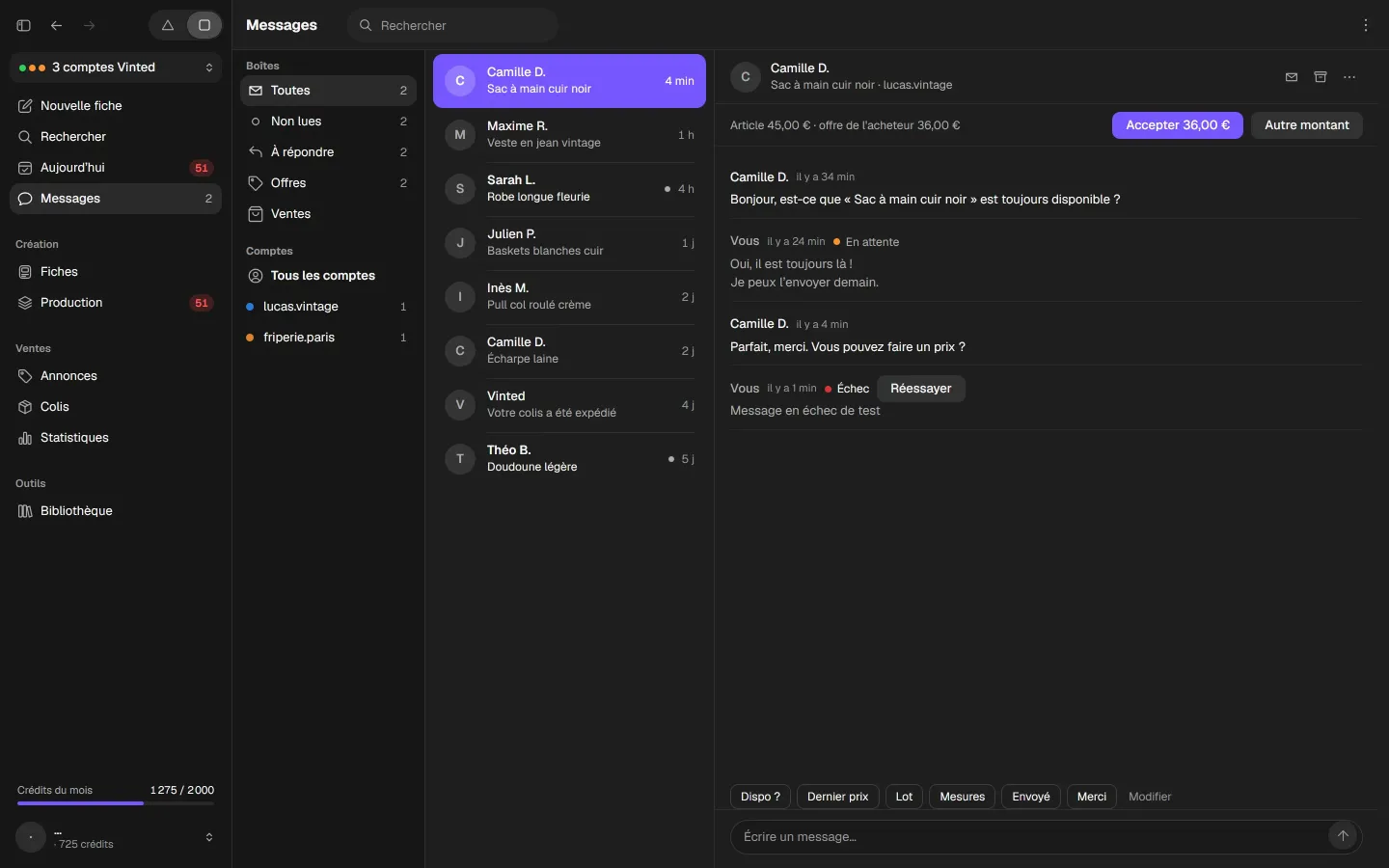The image size is (1389, 868).
Task: View Statistiques
Action: (116, 438)
